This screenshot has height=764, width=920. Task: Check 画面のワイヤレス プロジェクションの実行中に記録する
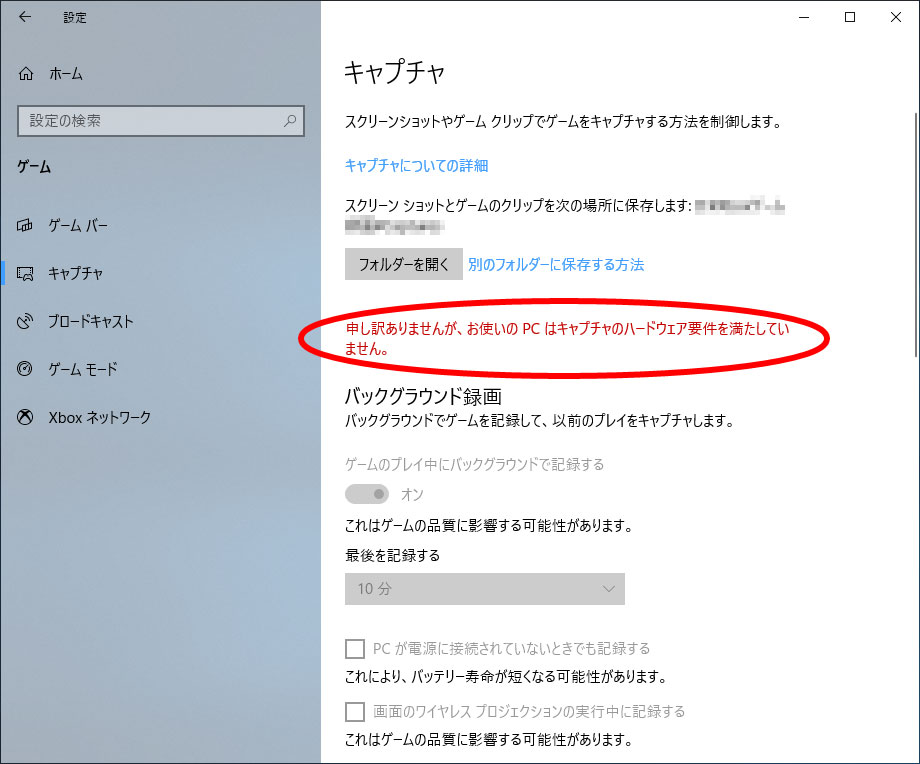(355, 711)
